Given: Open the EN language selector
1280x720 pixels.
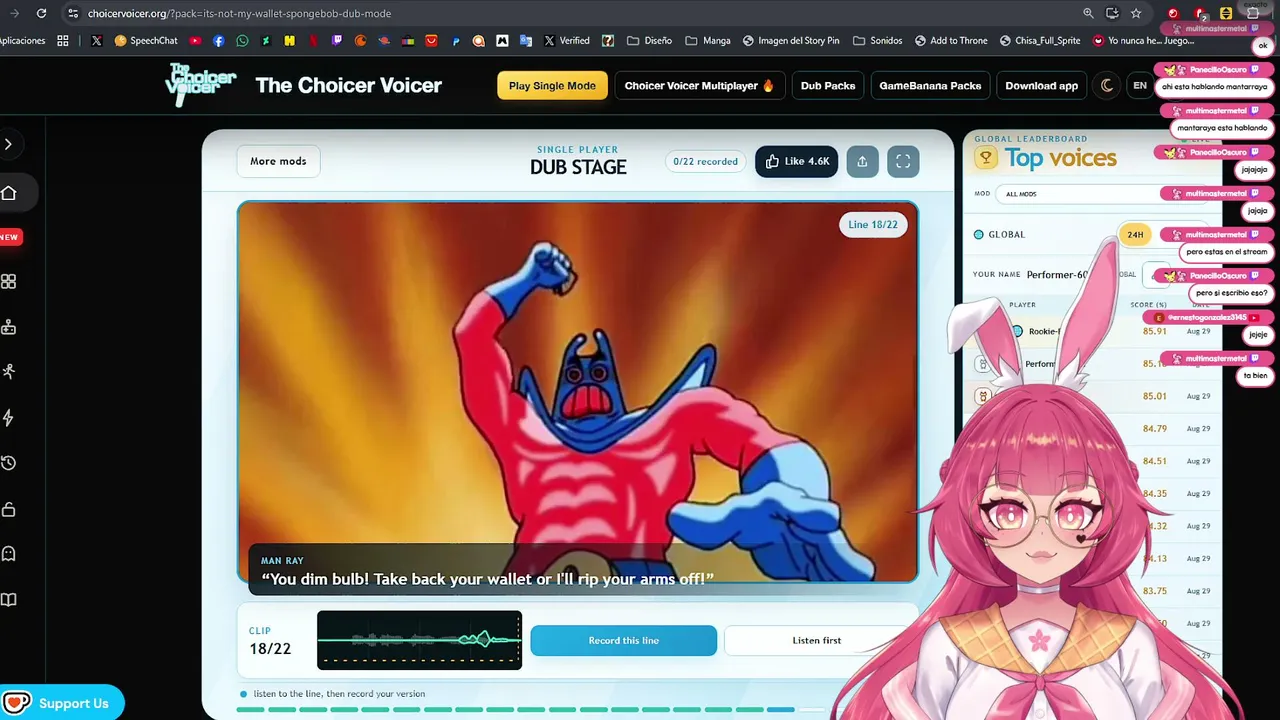Looking at the screenshot, I should click(1139, 86).
